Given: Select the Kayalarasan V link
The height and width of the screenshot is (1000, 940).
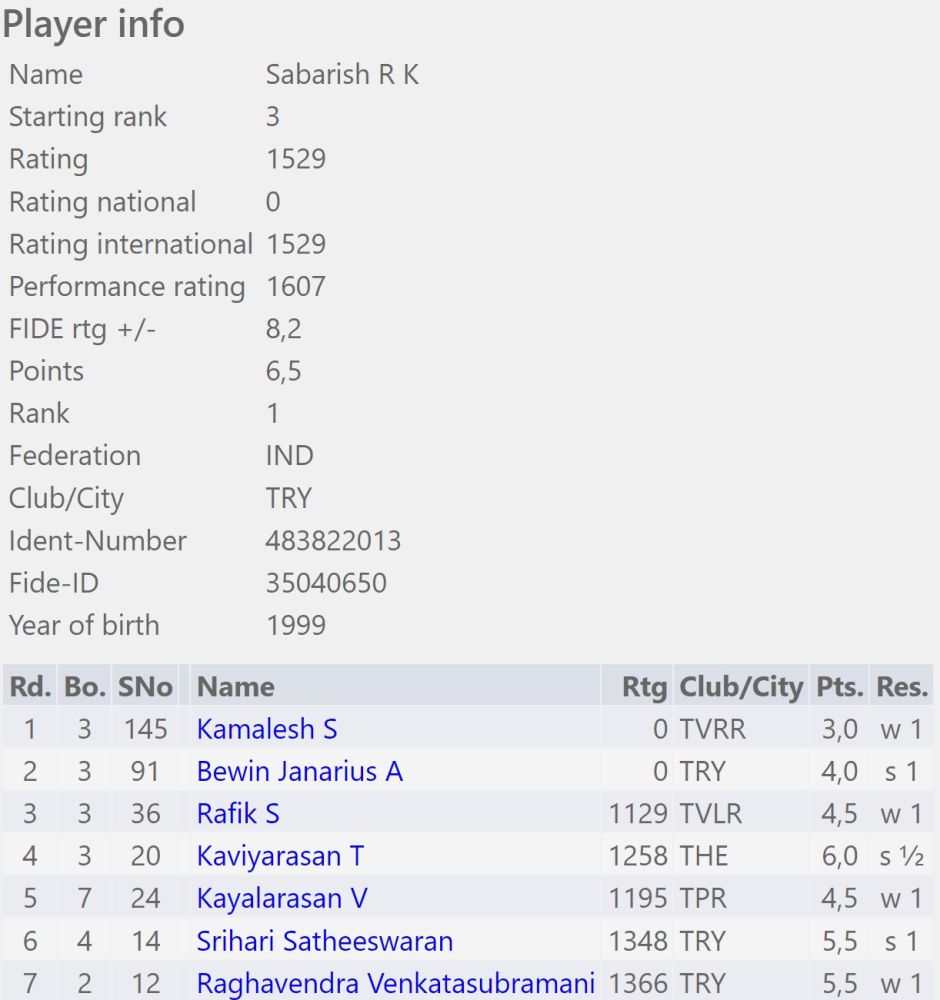Looking at the screenshot, I should (282, 898).
